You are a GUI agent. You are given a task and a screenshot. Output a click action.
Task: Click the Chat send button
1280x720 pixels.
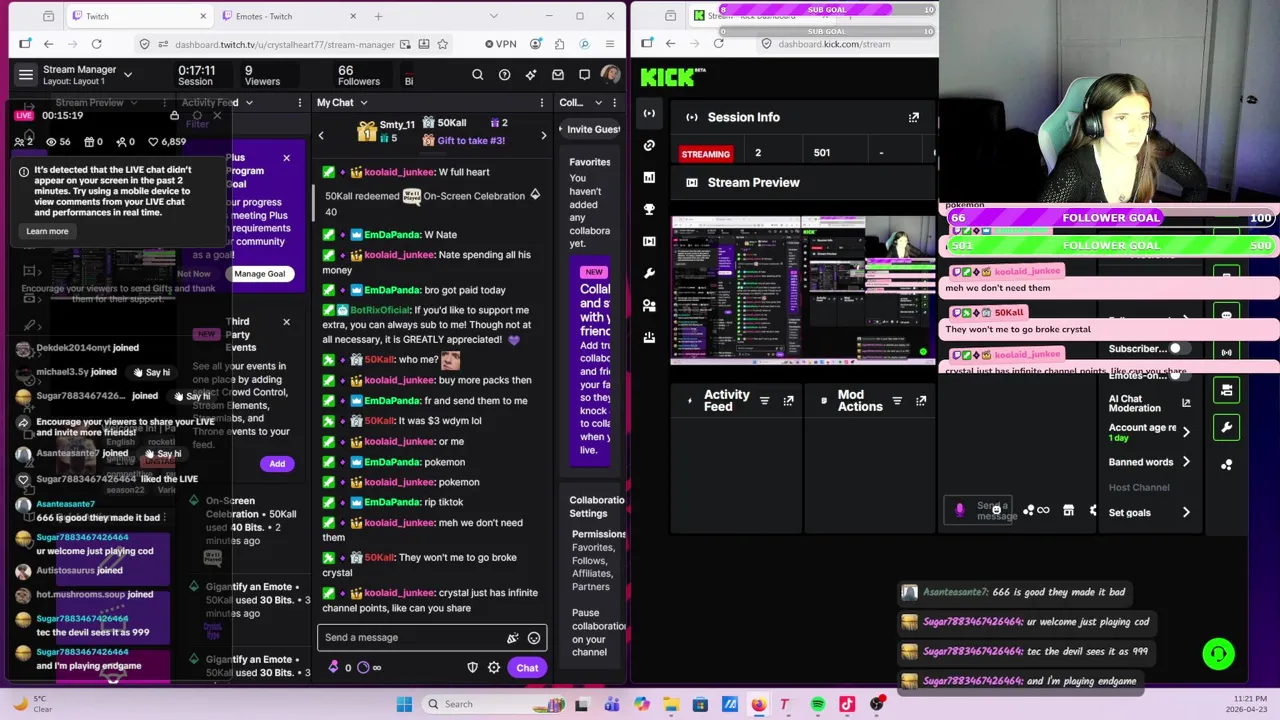coord(527,668)
